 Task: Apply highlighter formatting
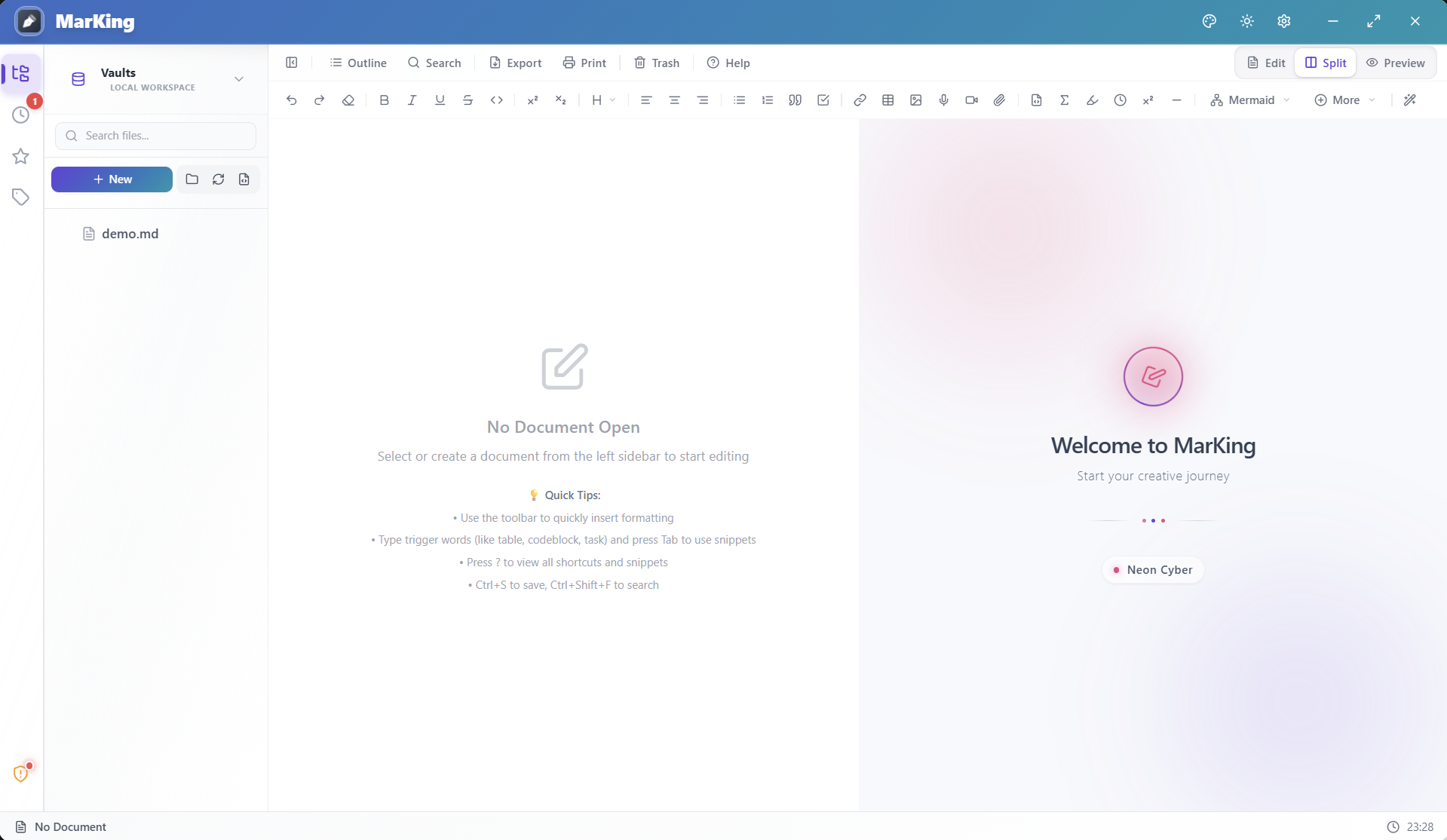1092,100
